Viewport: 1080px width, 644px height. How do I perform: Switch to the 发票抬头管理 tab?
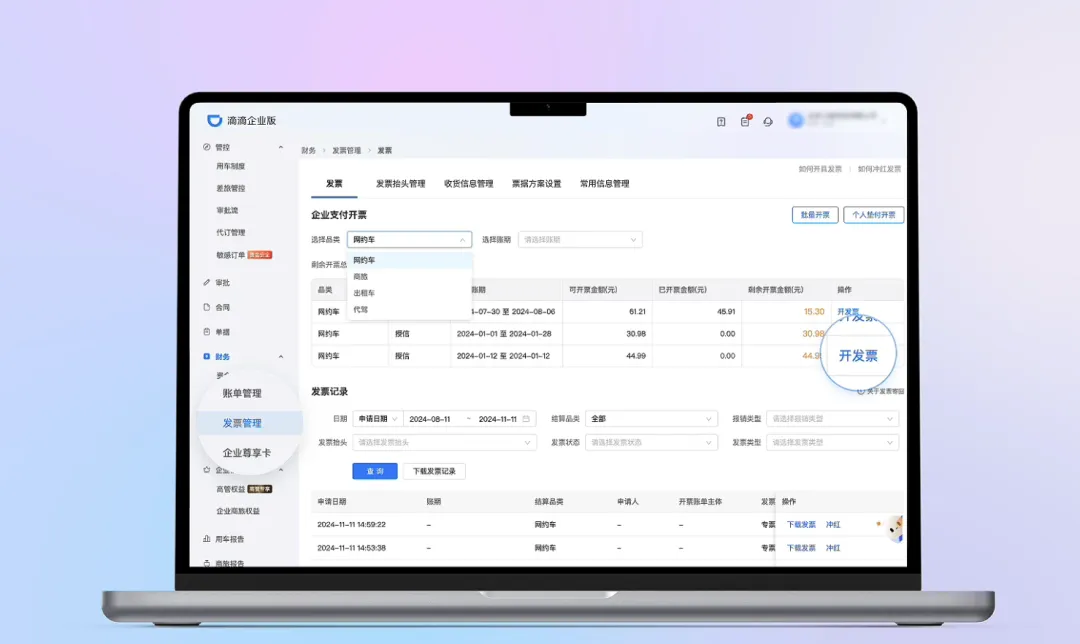click(400, 184)
